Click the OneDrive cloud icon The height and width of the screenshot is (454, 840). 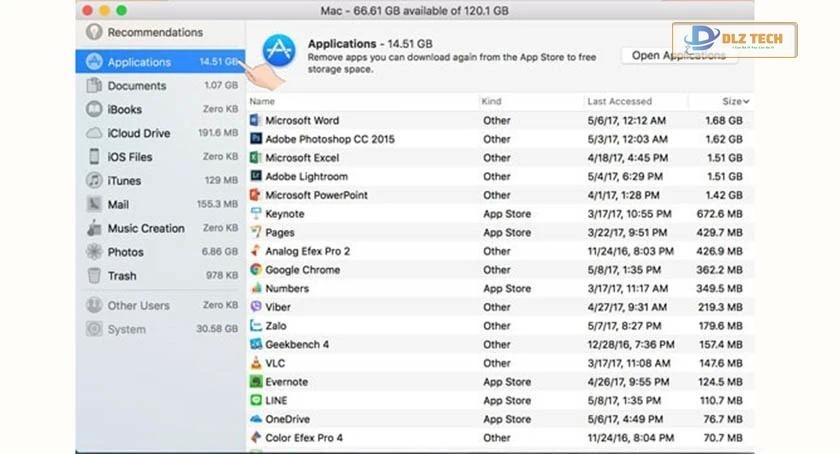(256, 419)
